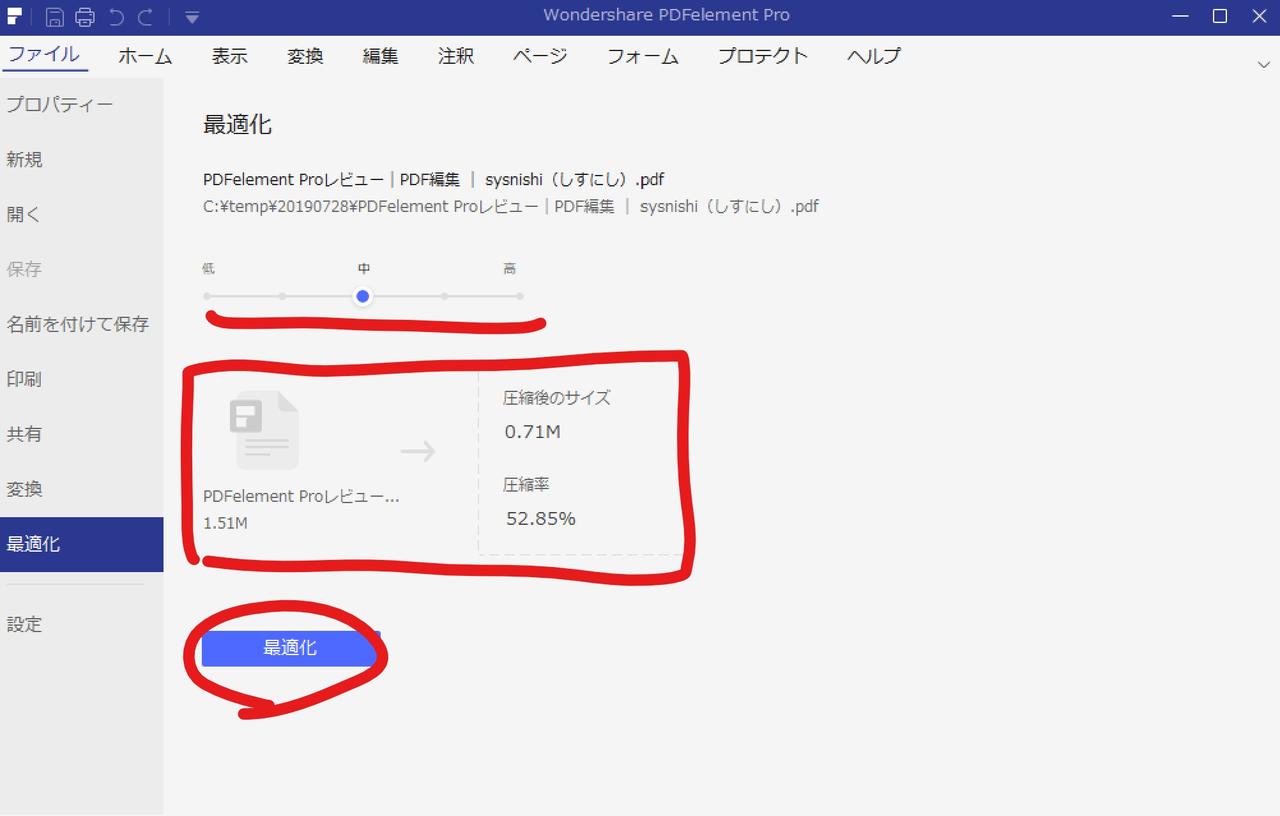The width and height of the screenshot is (1280, 816).
Task: Switch to the ホーム tab
Action: pos(145,56)
